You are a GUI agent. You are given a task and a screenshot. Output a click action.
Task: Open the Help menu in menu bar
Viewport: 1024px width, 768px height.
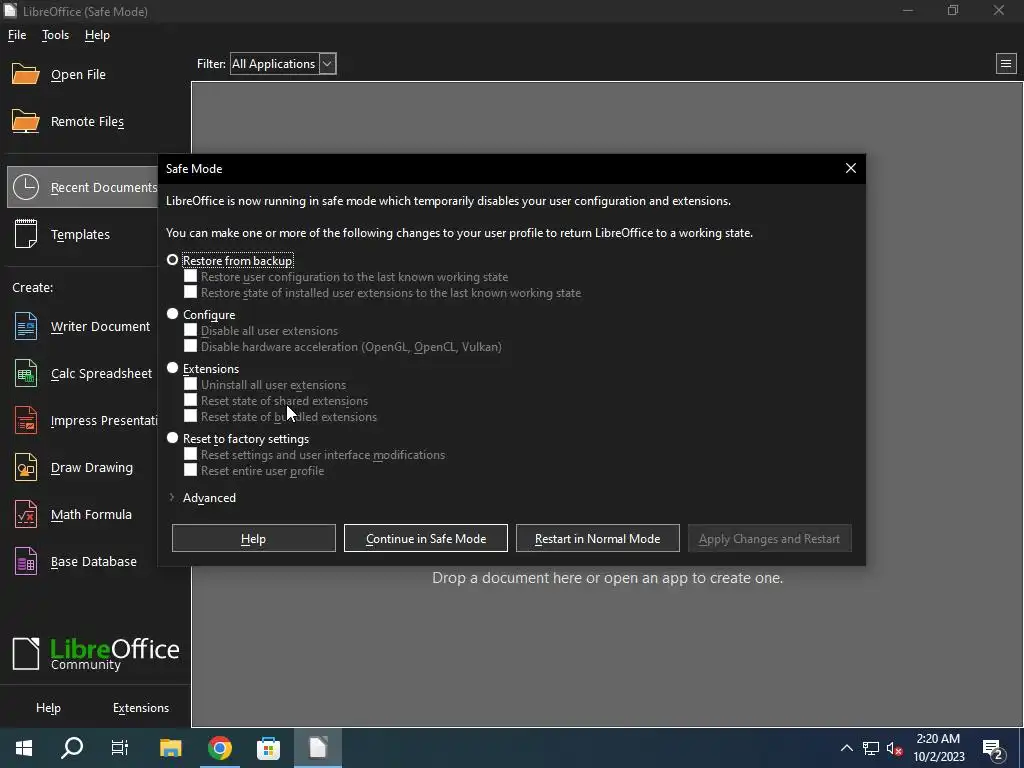coord(97,35)
